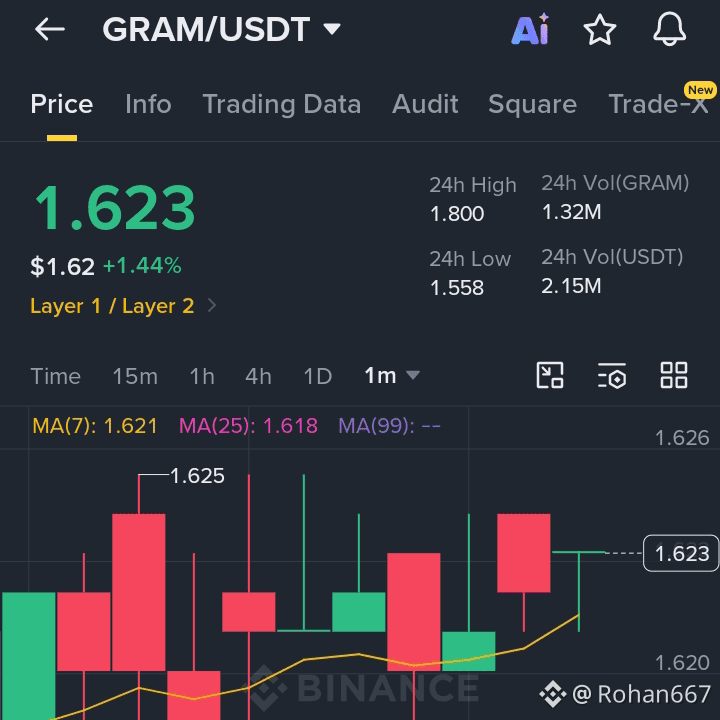720x720 pixels.
Task: Open chart indicator settings icon
Action: [612, 375]
